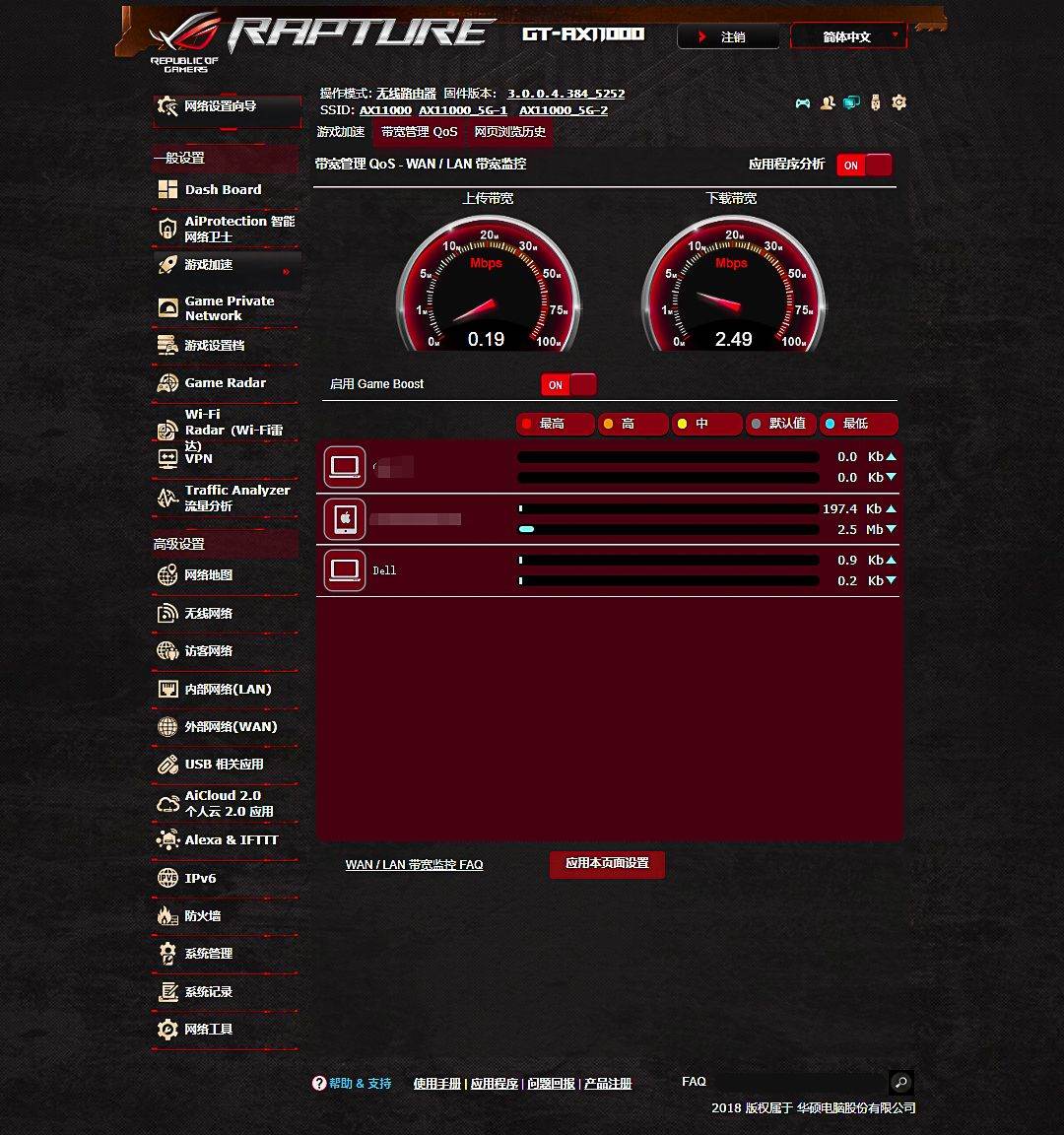Open Traffic Analyzer icon
The width and height of the screenshot is (1064, 1135).
point(167,498)
